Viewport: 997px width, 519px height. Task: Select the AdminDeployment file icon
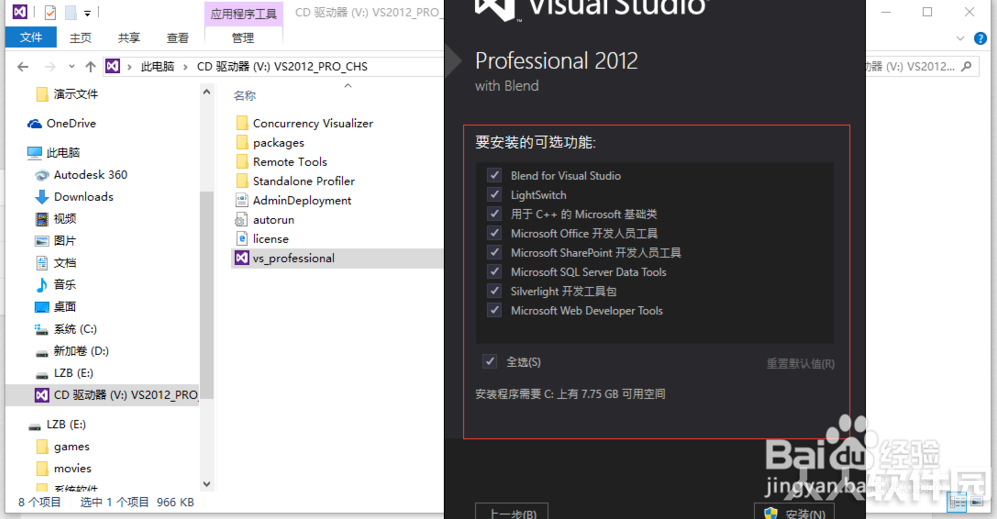pos(242,200)
